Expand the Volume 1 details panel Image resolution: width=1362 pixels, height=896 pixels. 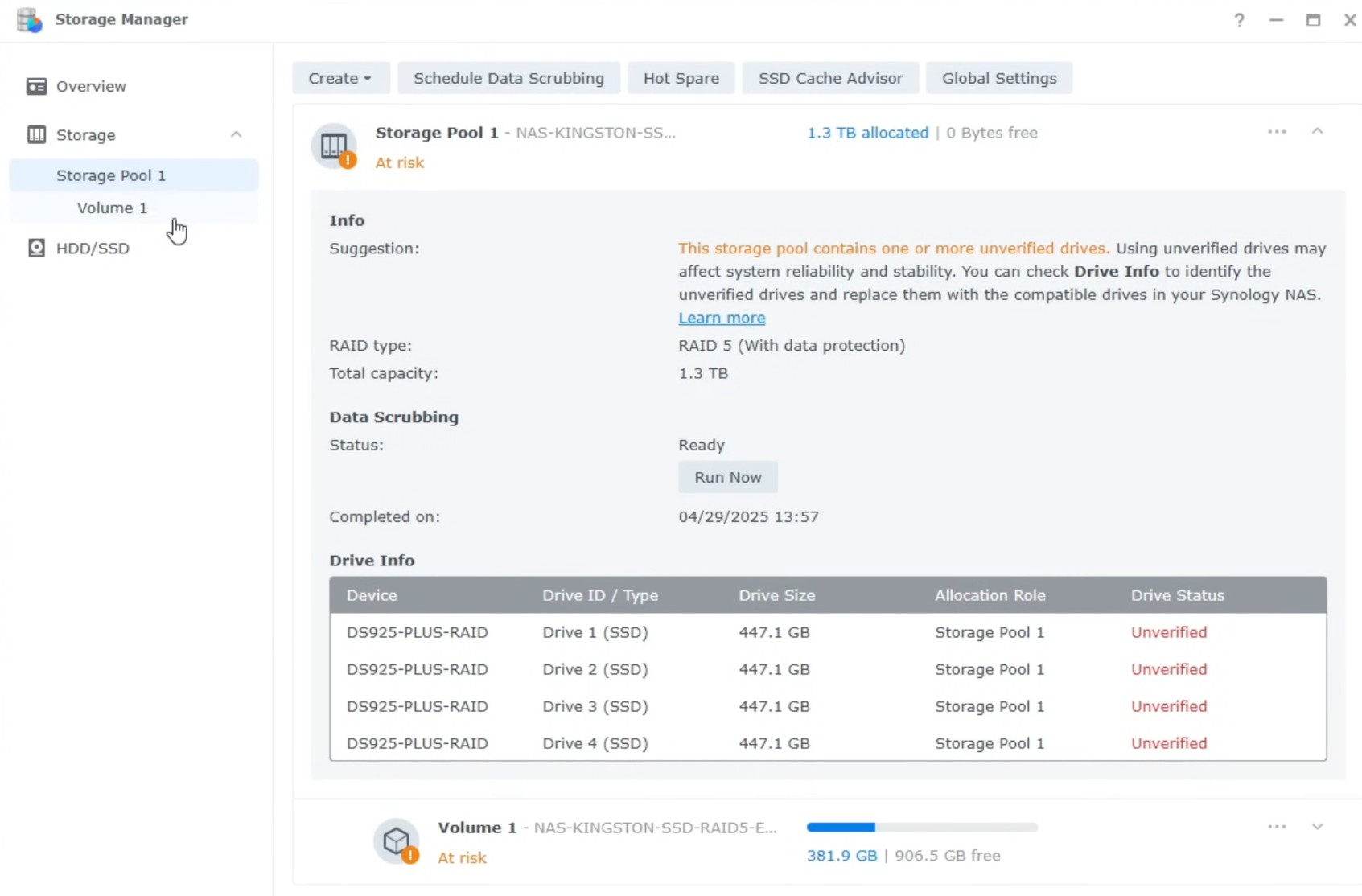point(1317,827)
